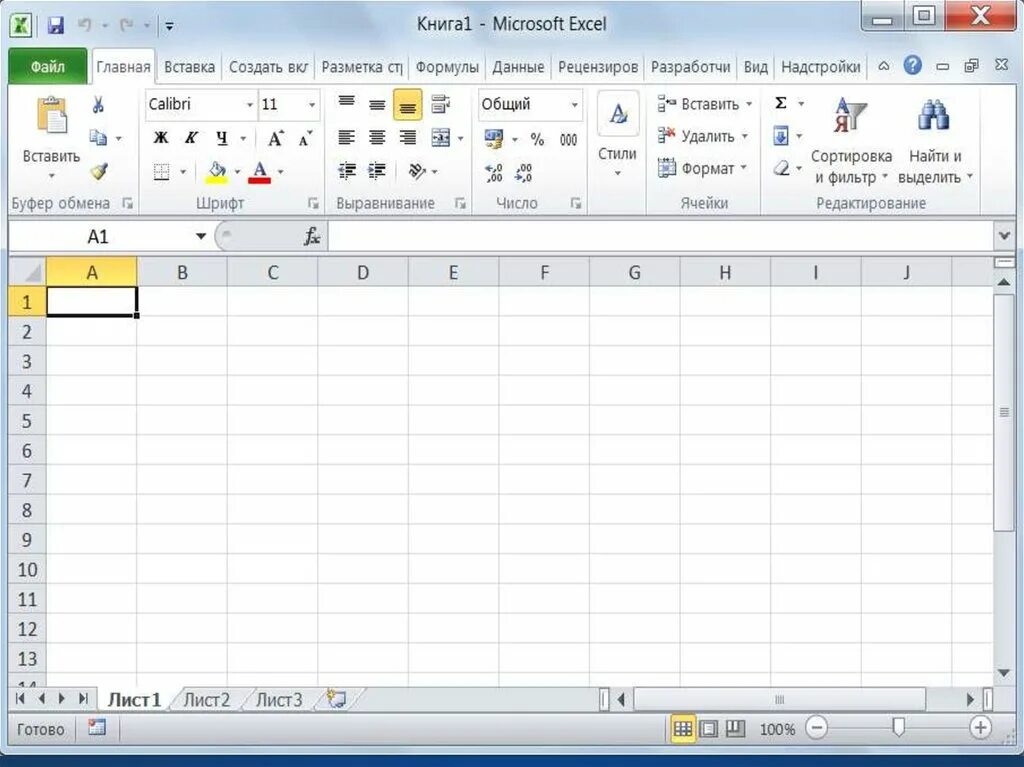Screen dimensions: 1024x767
Task: Click the zoom slider handle
Action: click(x=899, y=727)
